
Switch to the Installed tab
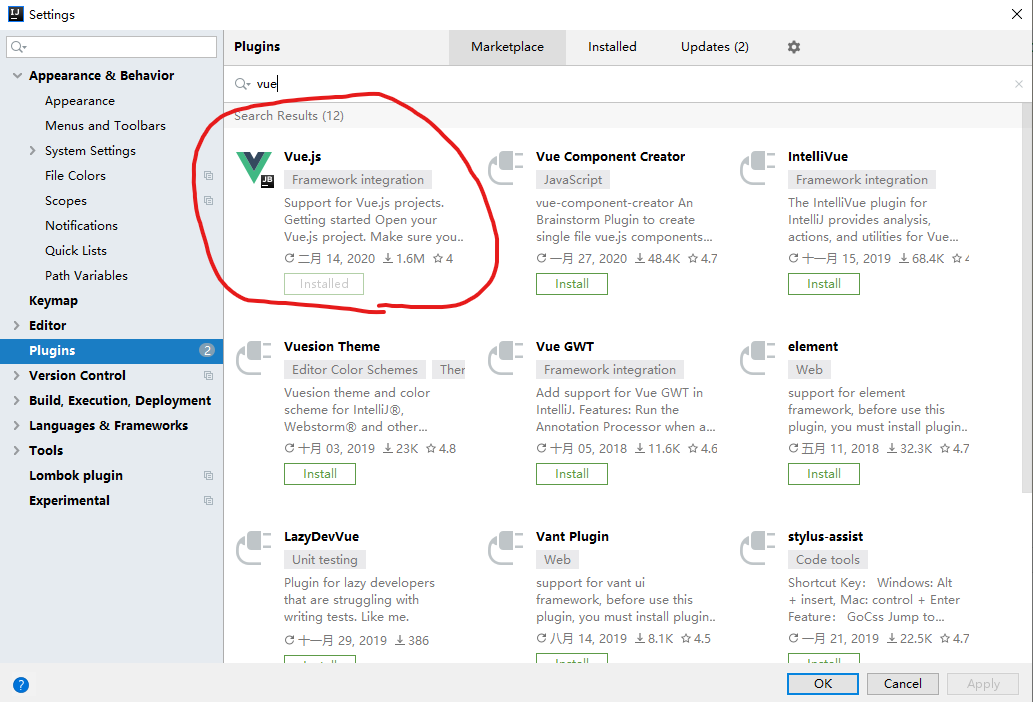(x=612, y=47)
